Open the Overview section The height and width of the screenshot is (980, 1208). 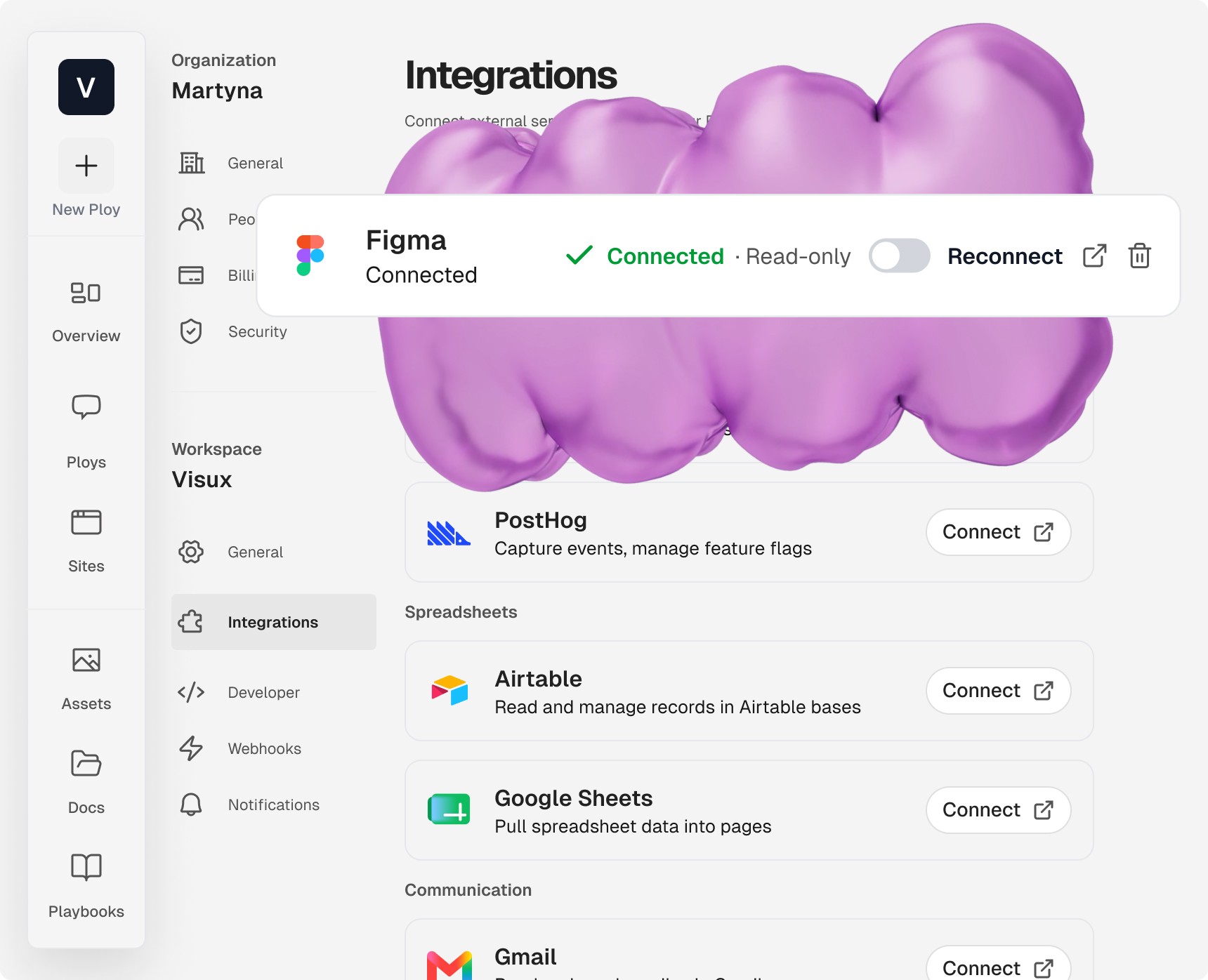(x=86, y=312)
